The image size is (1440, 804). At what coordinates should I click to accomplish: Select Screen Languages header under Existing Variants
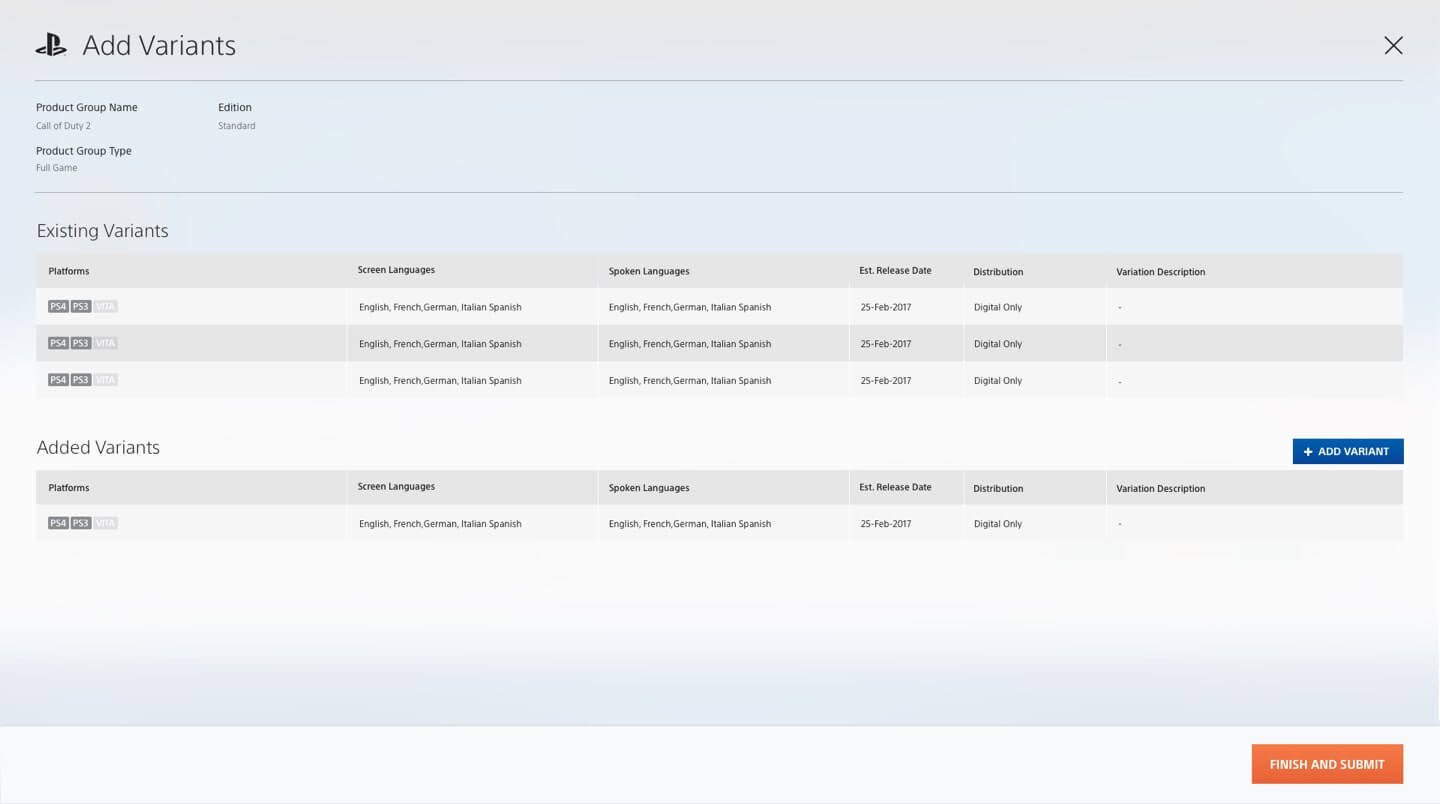pyautogui.click(x=396, y=270)
